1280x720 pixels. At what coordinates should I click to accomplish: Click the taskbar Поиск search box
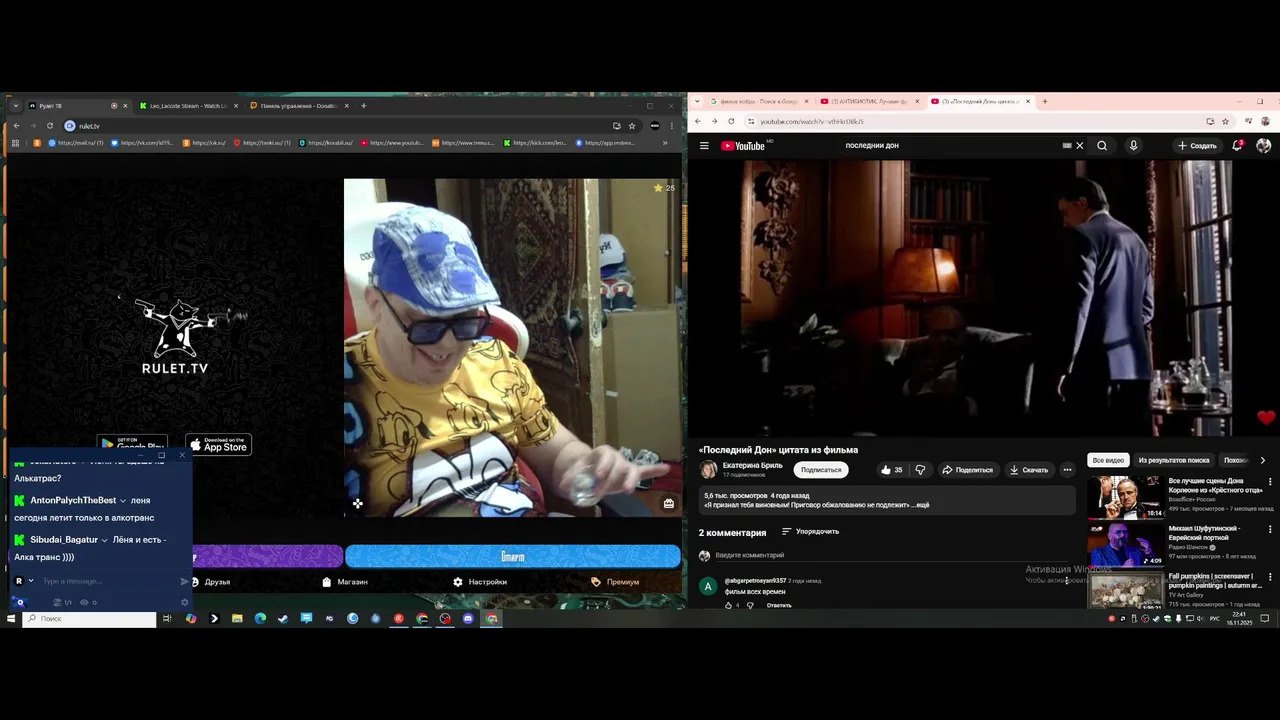[90, 619]
